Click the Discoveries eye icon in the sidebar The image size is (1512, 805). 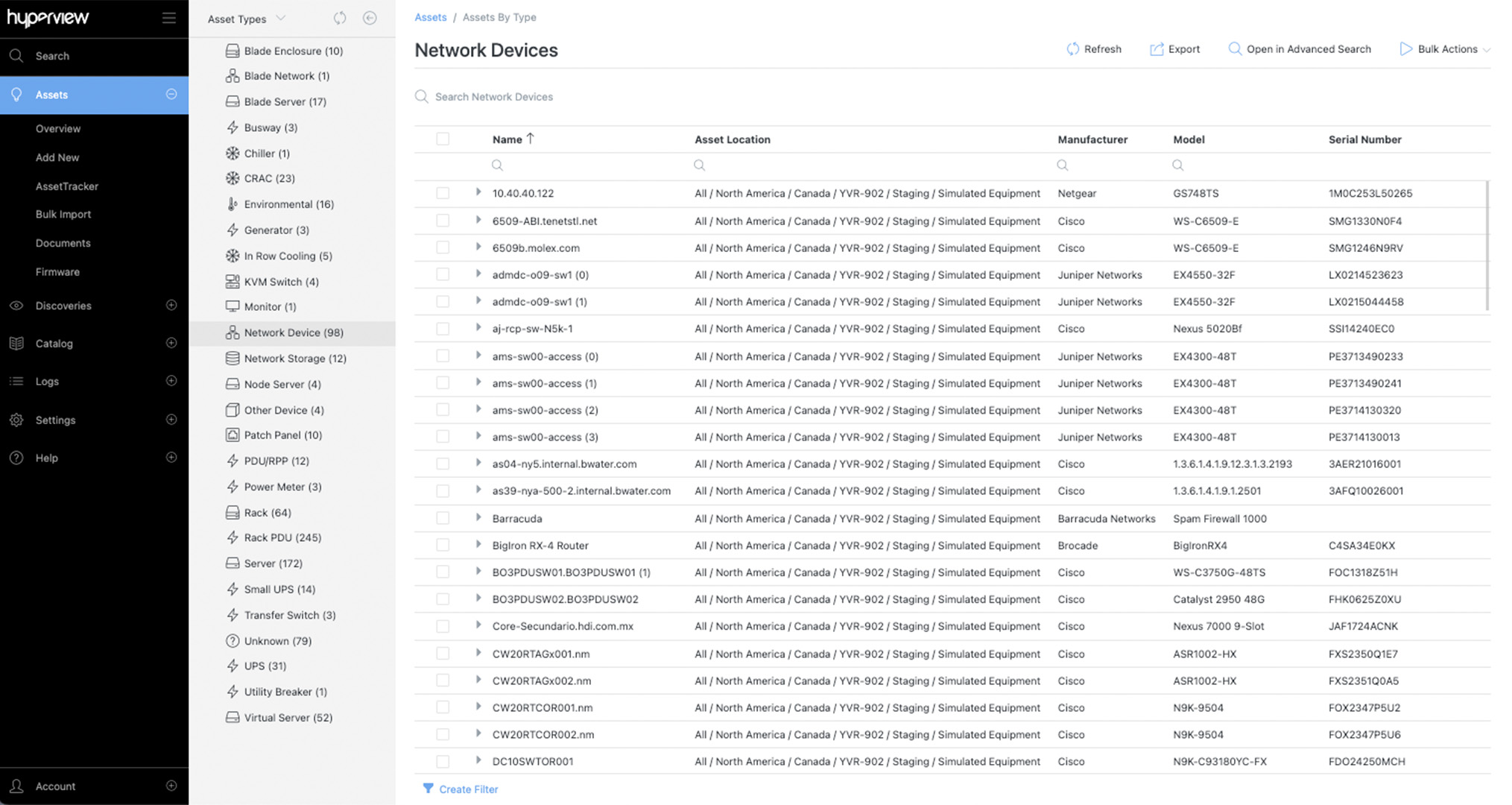point(16,306)
